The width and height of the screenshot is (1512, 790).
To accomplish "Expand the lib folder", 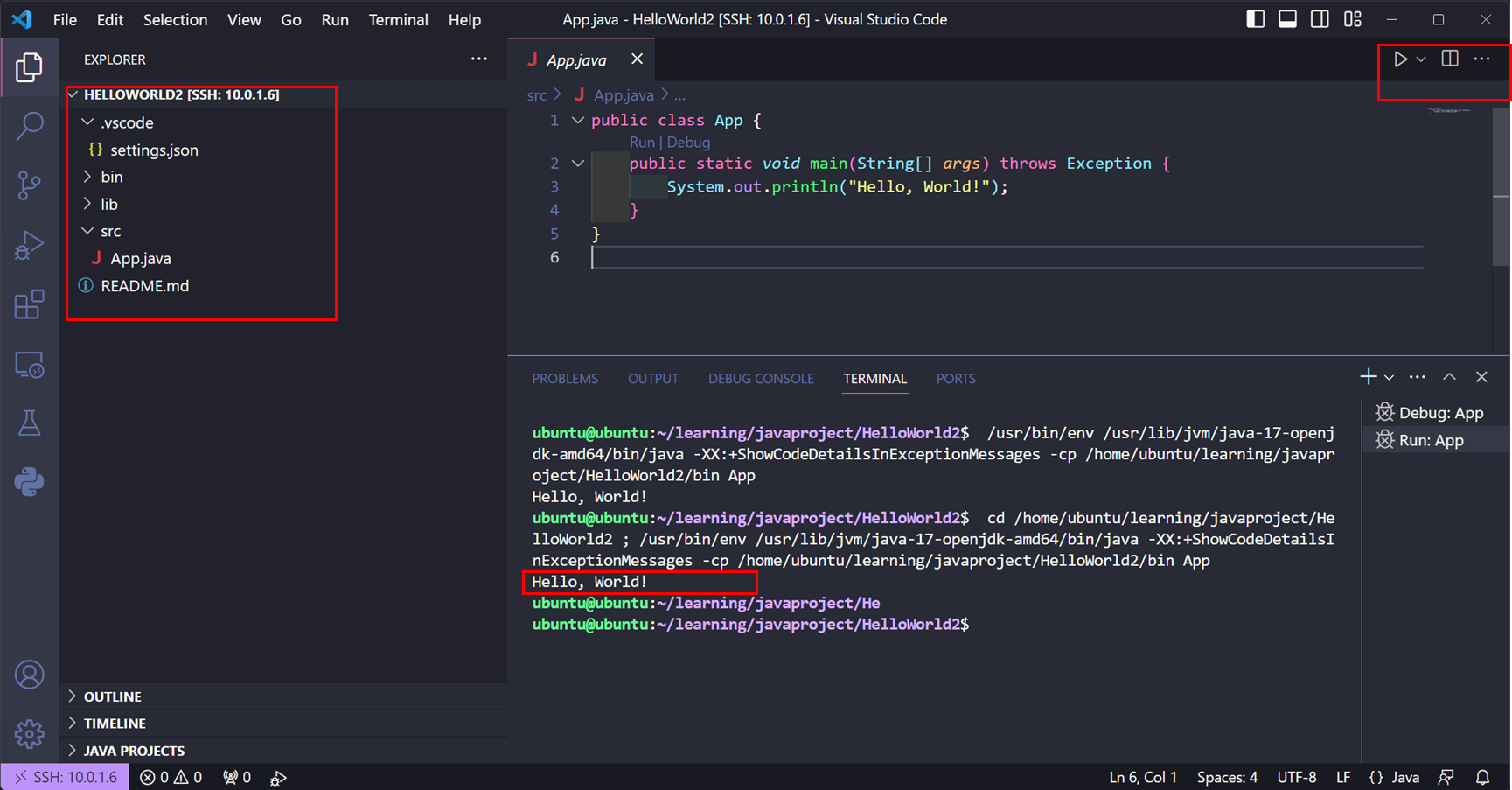I will click(87, 204).
